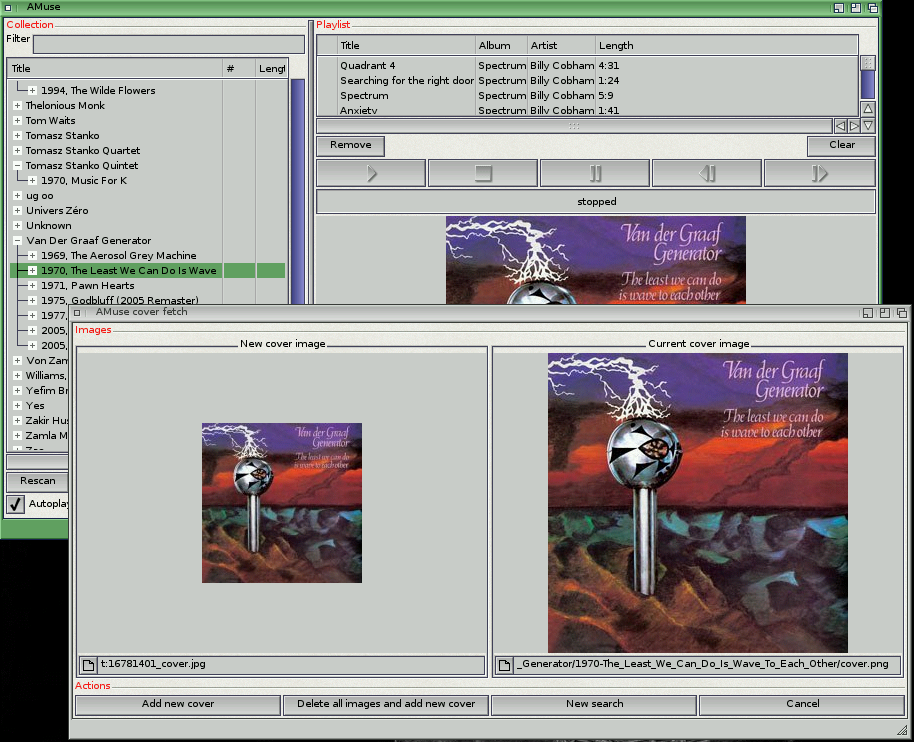Click the collection tree vertical scrollbar
914x742 pixels.
pyautogui.click(x=297, y=192)
